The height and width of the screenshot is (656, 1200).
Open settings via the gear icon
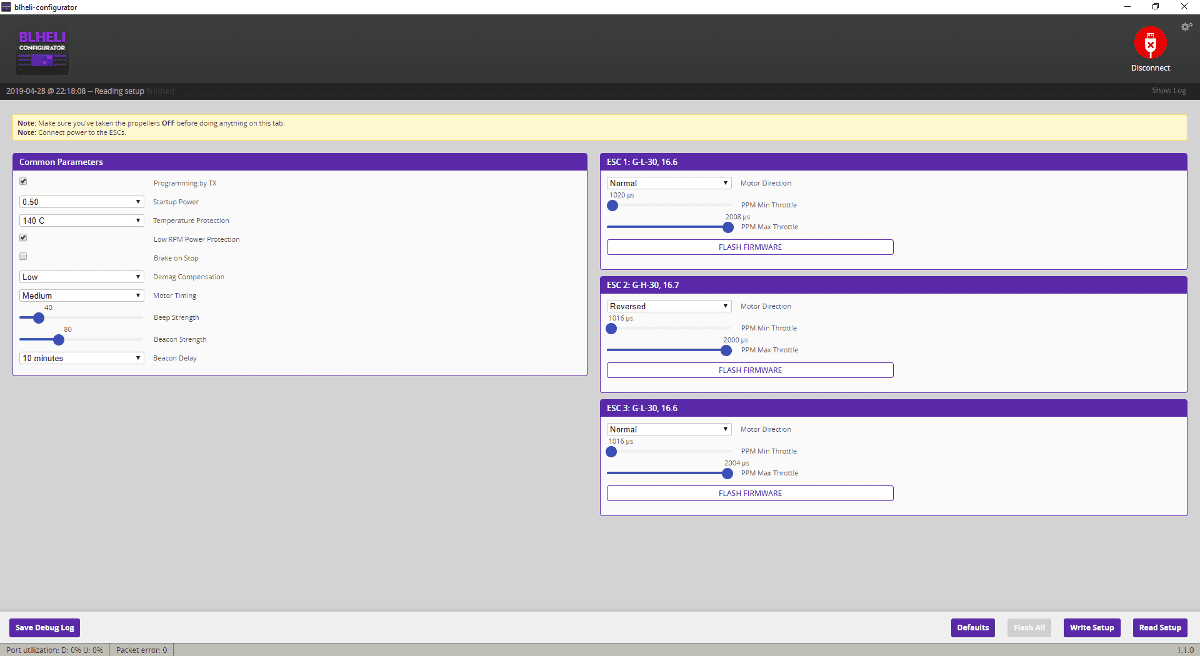pos(1186,27)
